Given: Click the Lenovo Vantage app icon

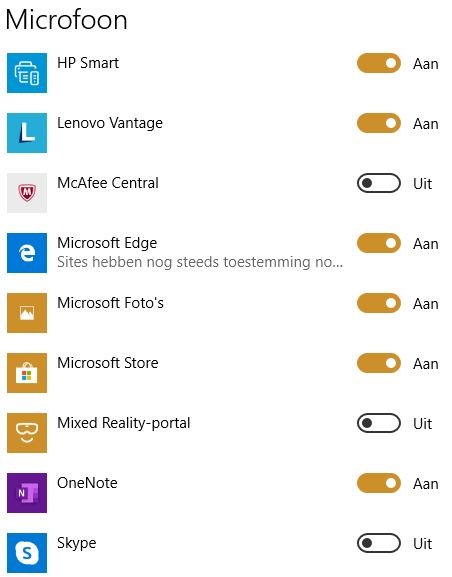Looking at the screenshot, I should tap(27, 133).
